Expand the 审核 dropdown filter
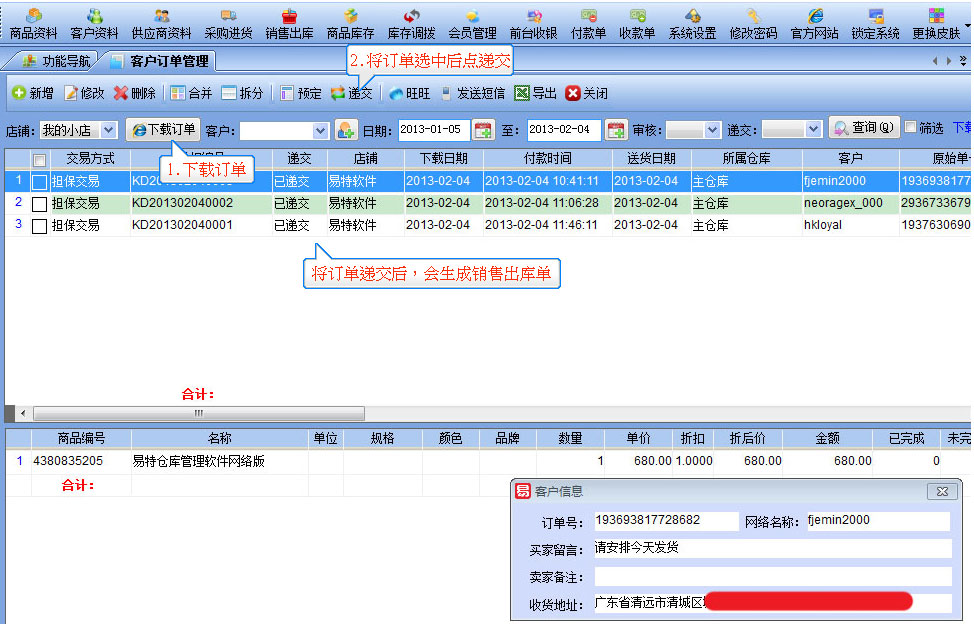The image size is (974, 624). (x=712, y=130)
